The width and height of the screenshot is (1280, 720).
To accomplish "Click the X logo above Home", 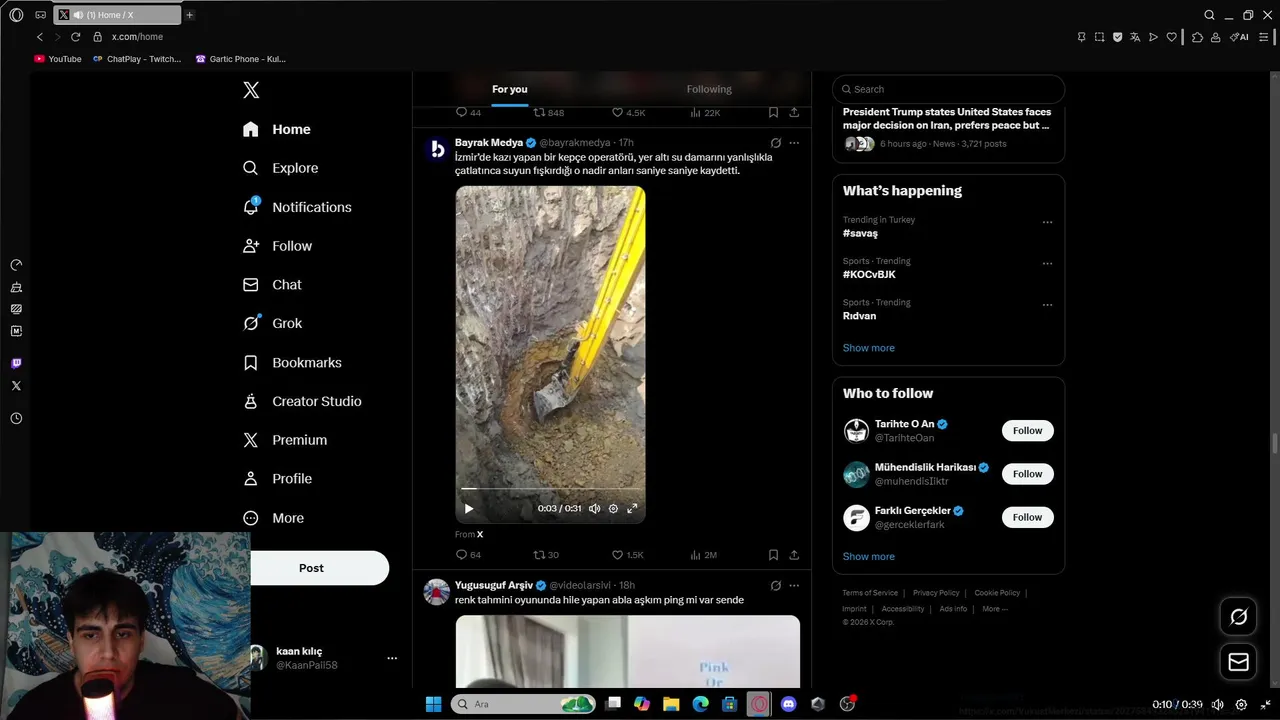I will [251, 90].
